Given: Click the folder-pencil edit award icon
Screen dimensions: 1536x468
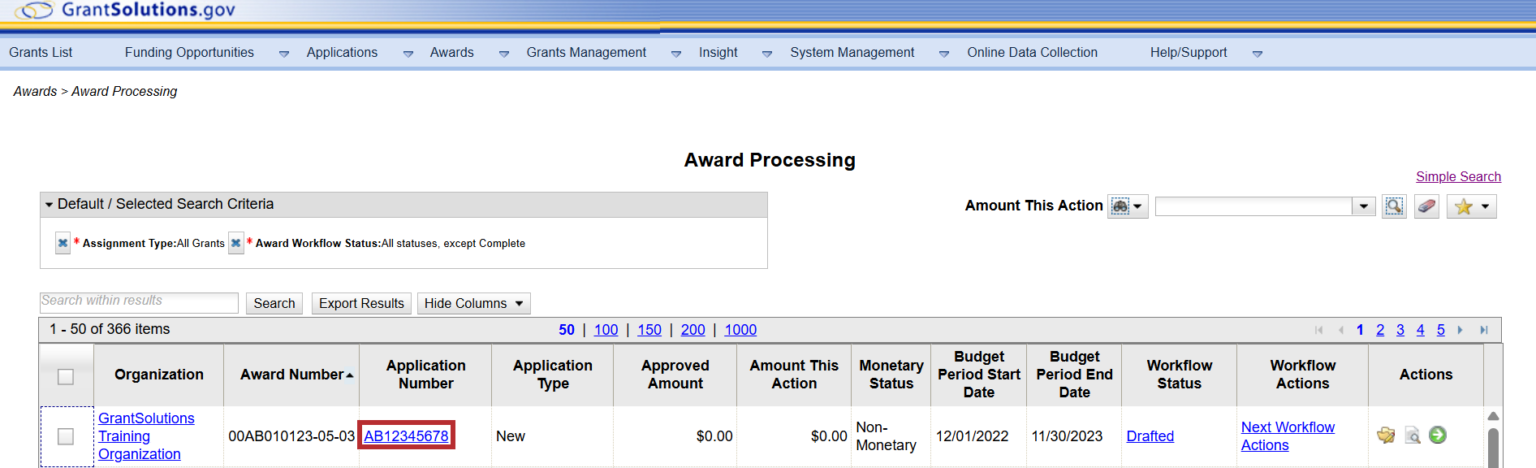Looking at the screenshot, I should [x=1386, y=435].
